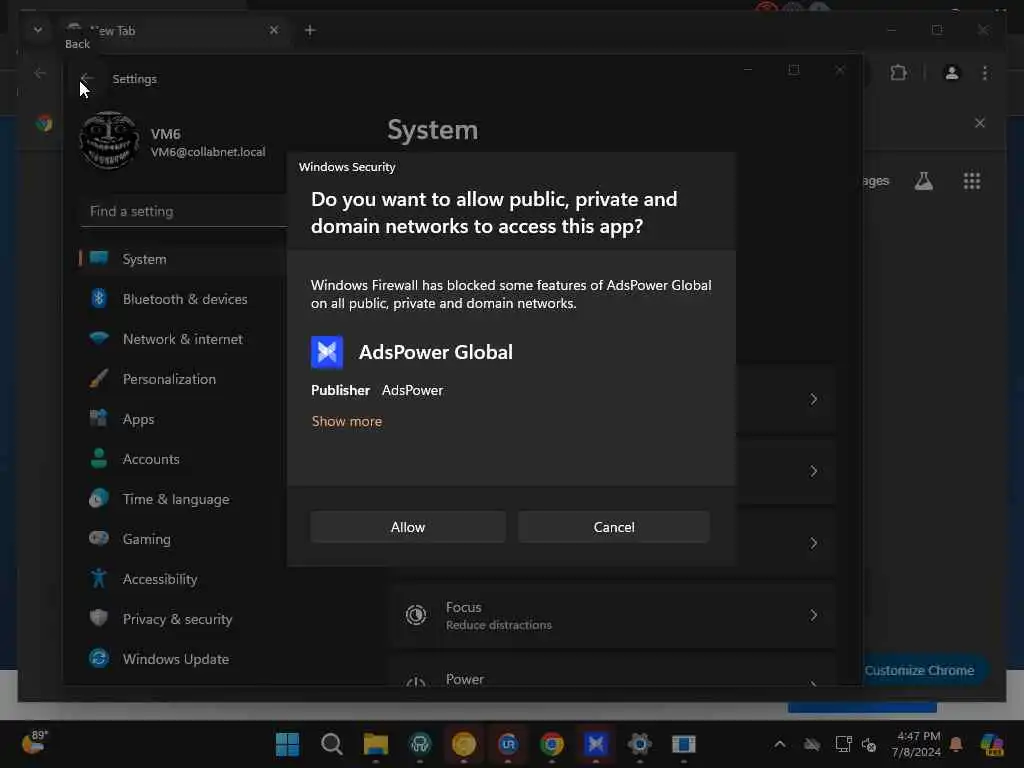Open Copilot icon in taskbar corner
This screenshot has width=1024, height=768.
992,744
